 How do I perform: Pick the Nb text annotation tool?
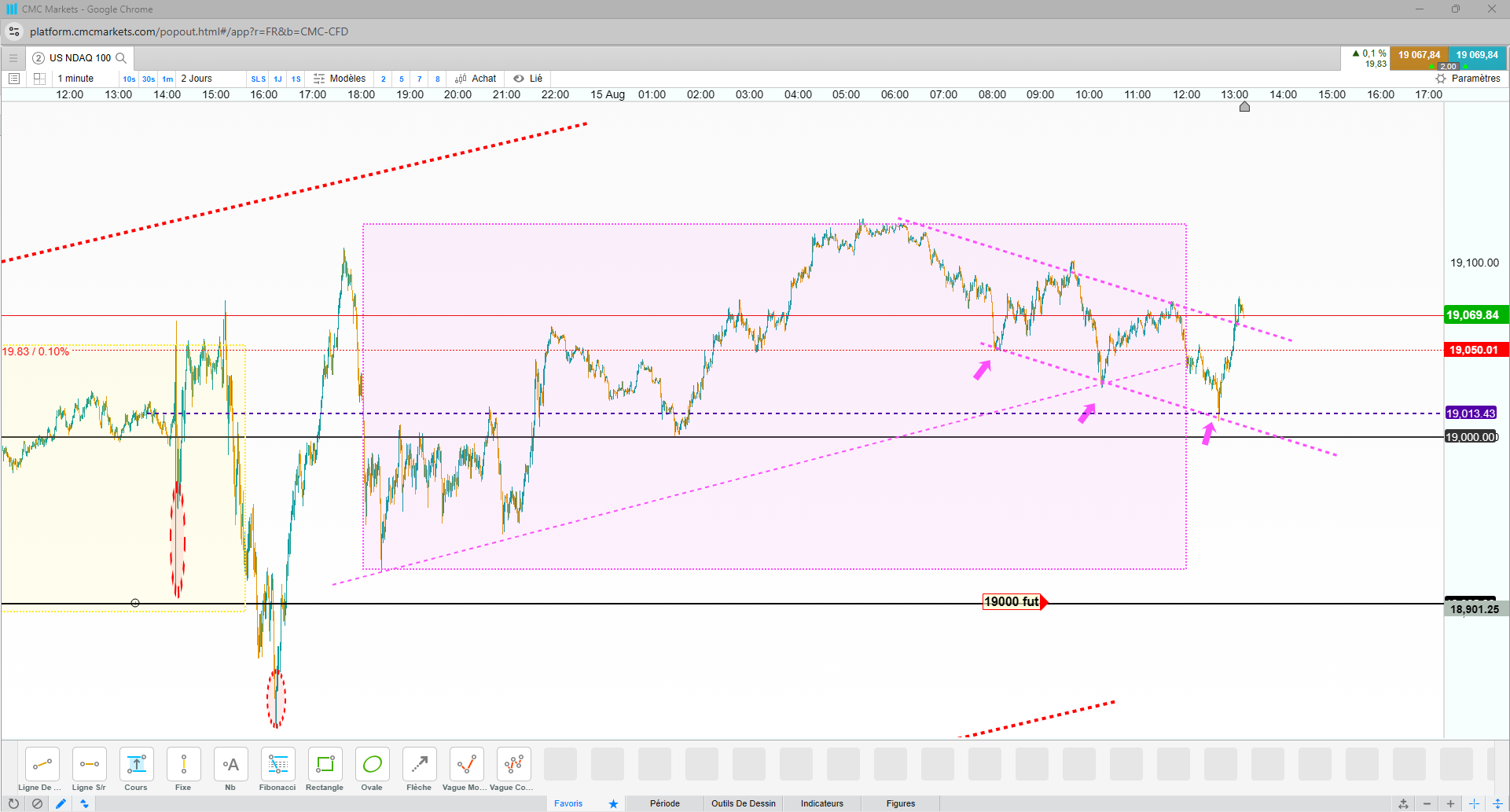[230, 769]
